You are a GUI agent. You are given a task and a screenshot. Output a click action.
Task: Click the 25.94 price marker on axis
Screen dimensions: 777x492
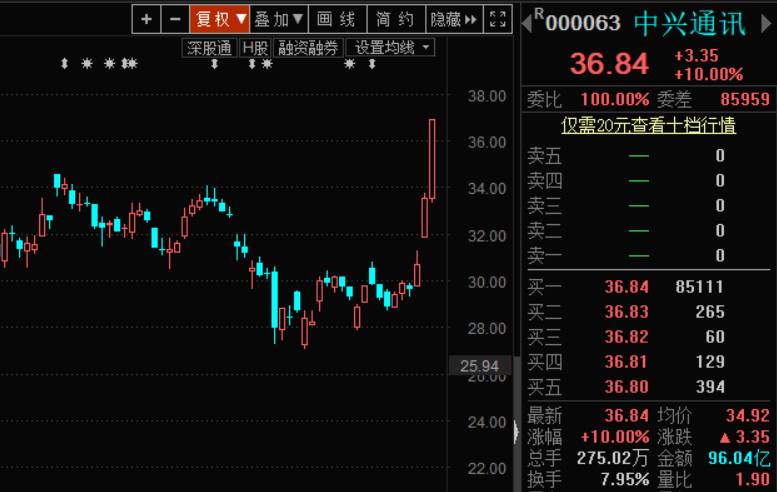pos(479,366)
